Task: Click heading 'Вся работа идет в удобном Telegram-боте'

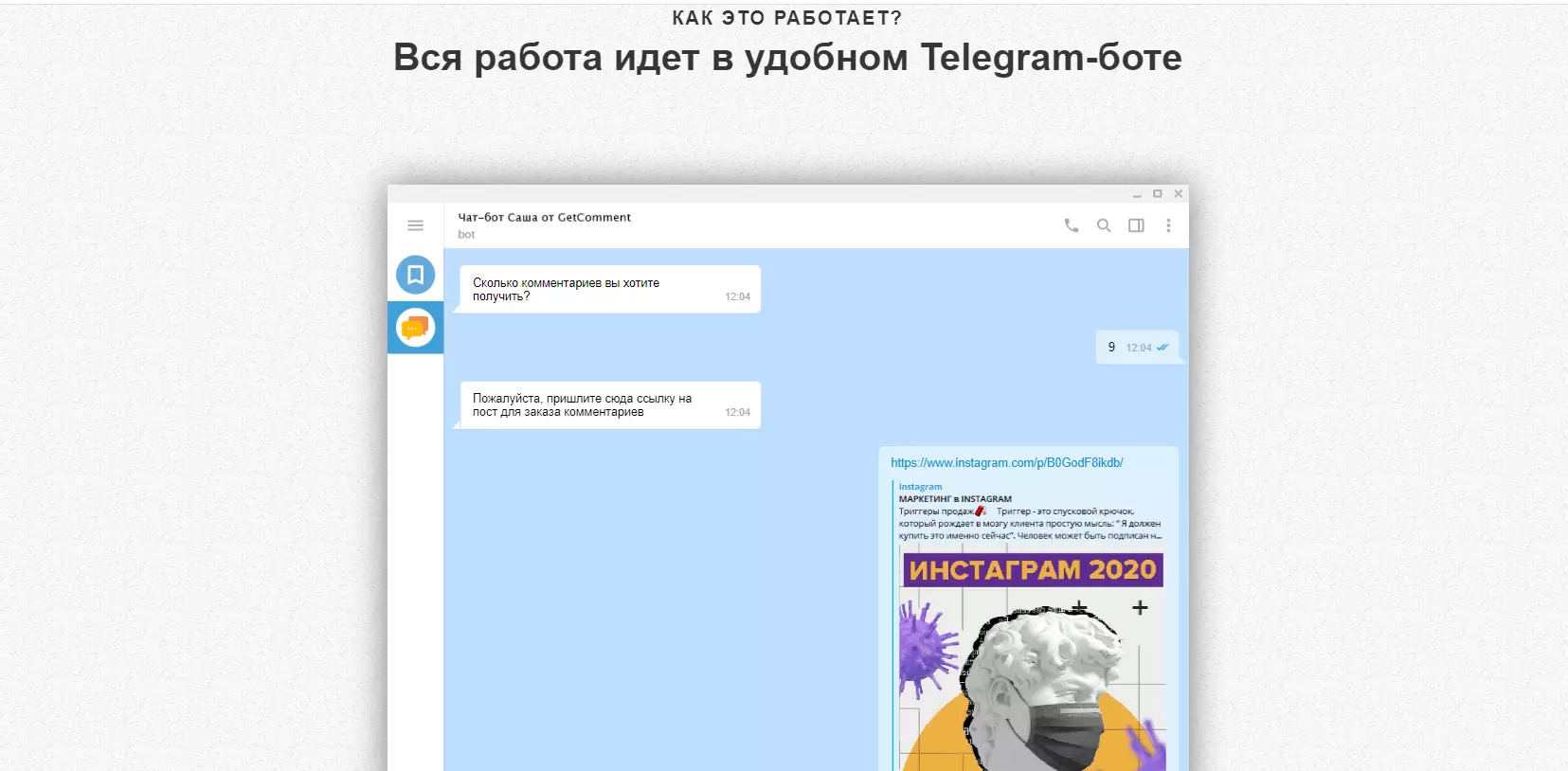Action: [x=787, y=58]
